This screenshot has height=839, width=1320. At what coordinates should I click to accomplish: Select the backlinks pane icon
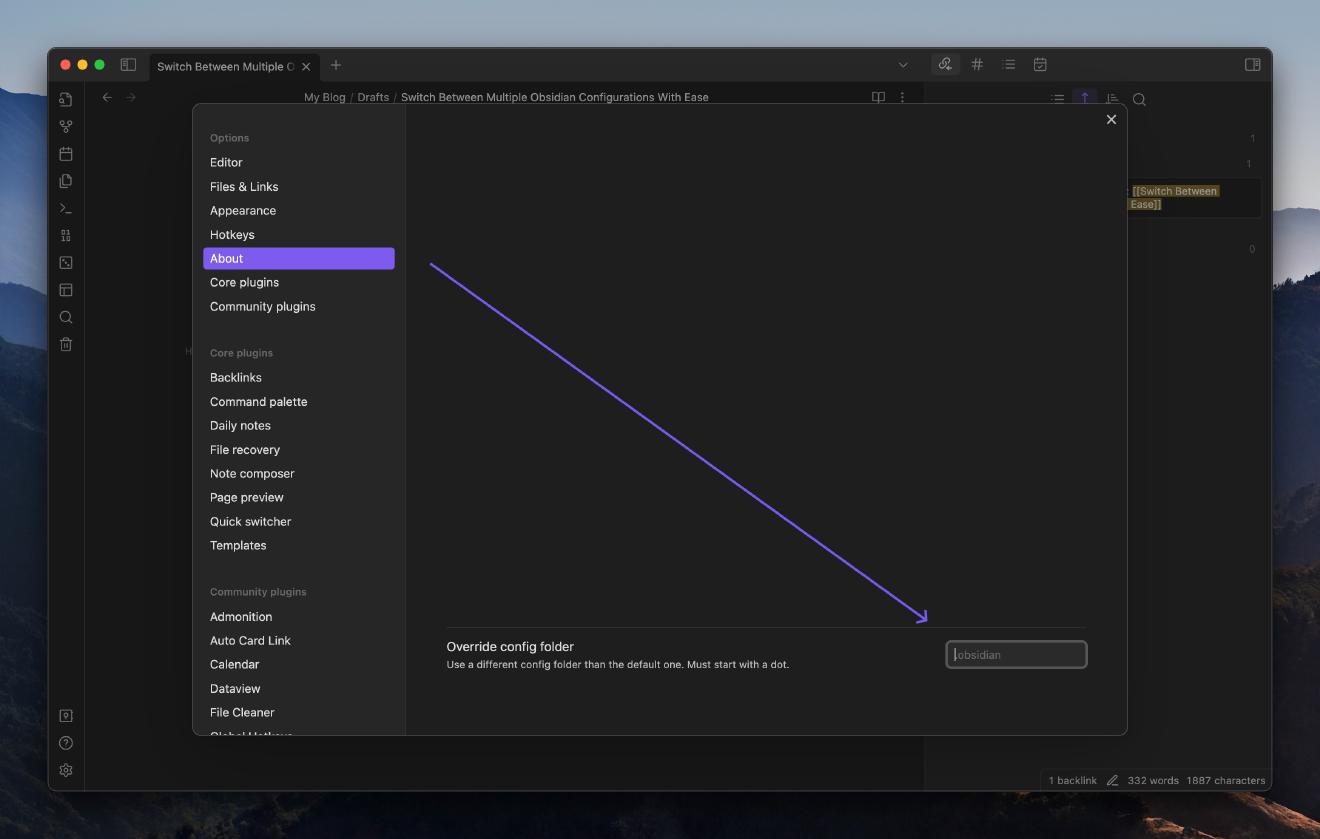pyautogui.click(x=945, y=64)
